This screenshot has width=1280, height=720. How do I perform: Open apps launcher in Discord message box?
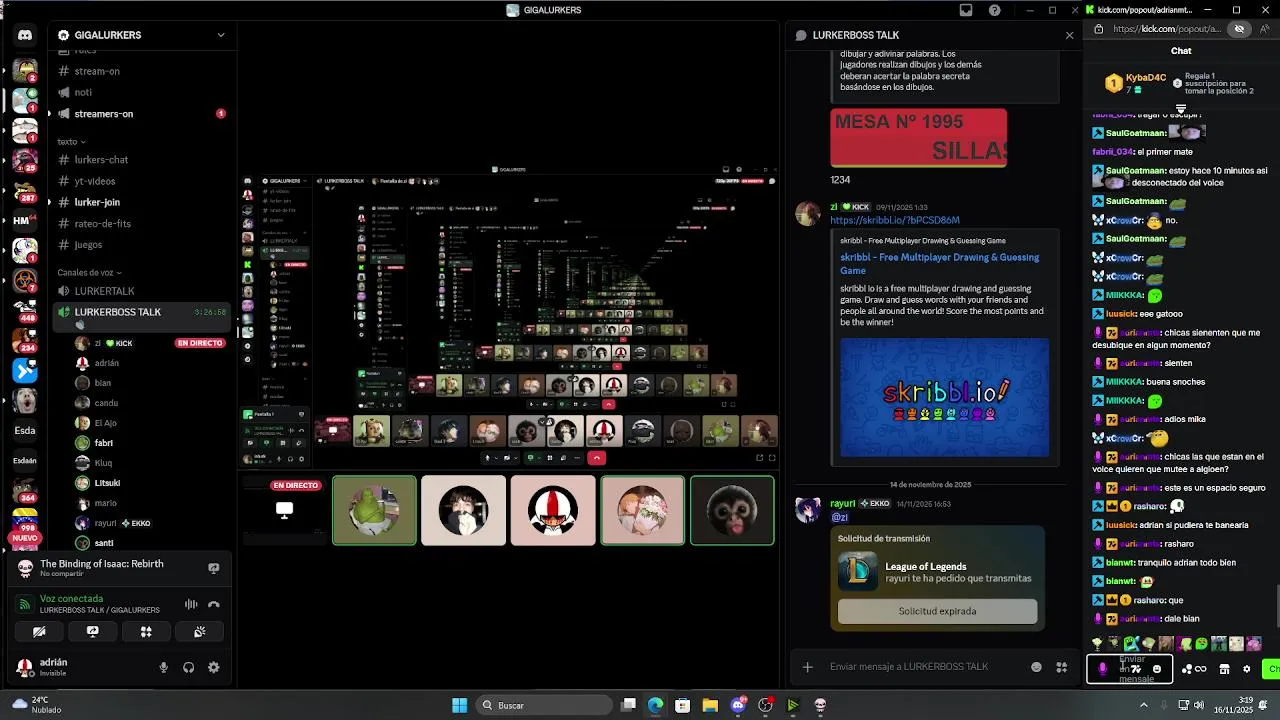(1061, 667)
